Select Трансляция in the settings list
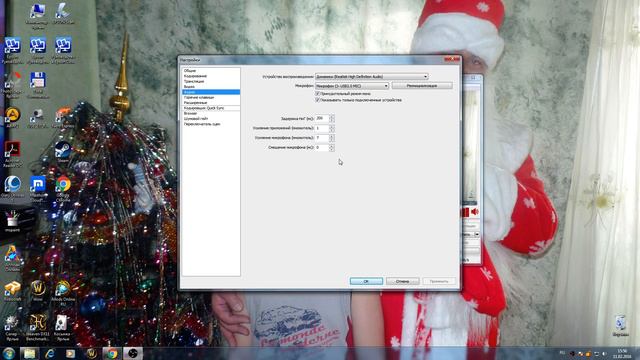Viewport: 640px width, 360px height. tap(211, 81)
